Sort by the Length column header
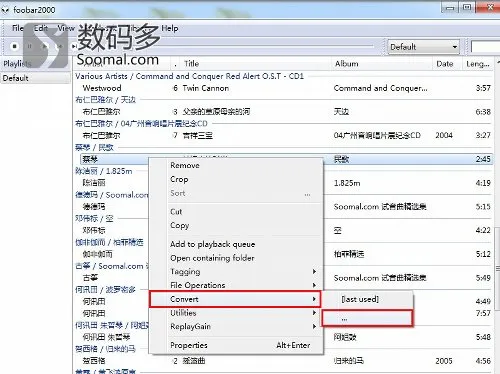The width and height of the screenshot is (500, 374). point(477,64)
